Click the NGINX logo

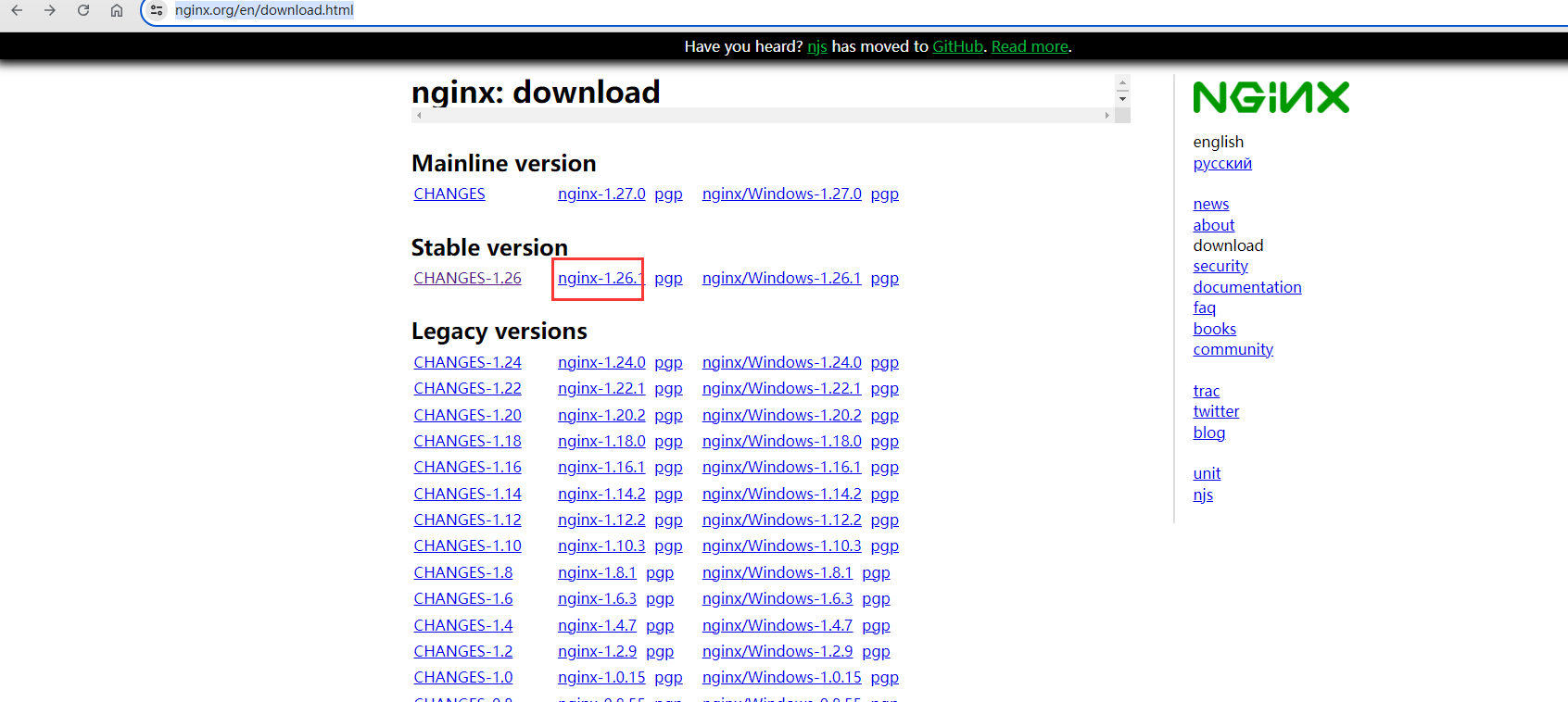[x=1271, y=97]
